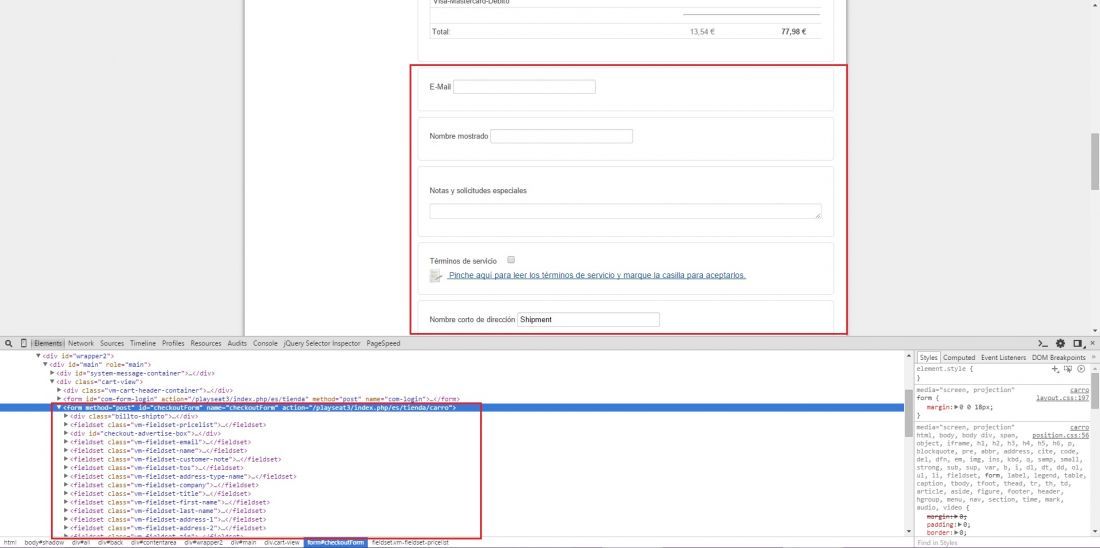1100x548 pixels.
Task: Select the vm-fieldset-first-name fieldset row
Action: coord(170,502)
